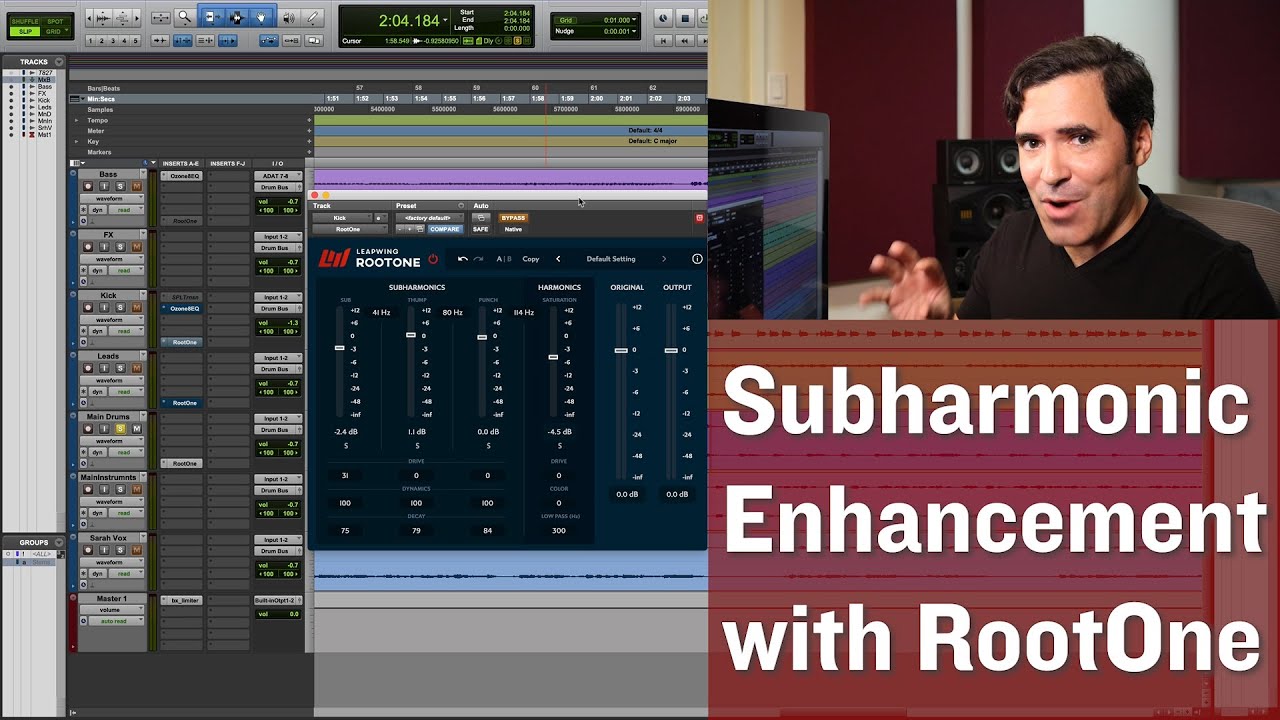The height and width of the screenshot is (720, 1280).
Task: Select the Selector tool
Action: (238, 17)
